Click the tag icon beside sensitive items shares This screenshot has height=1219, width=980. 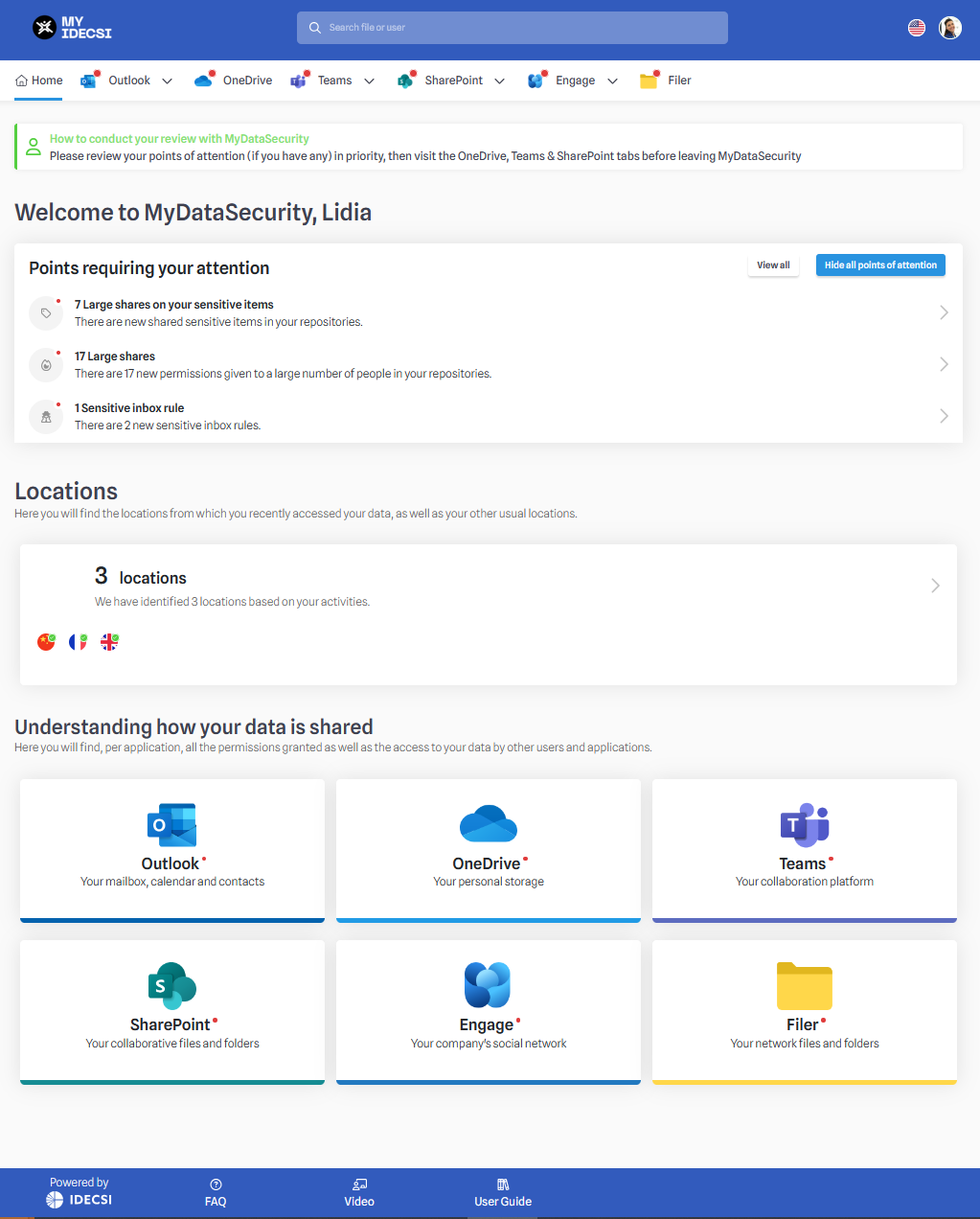46,313
